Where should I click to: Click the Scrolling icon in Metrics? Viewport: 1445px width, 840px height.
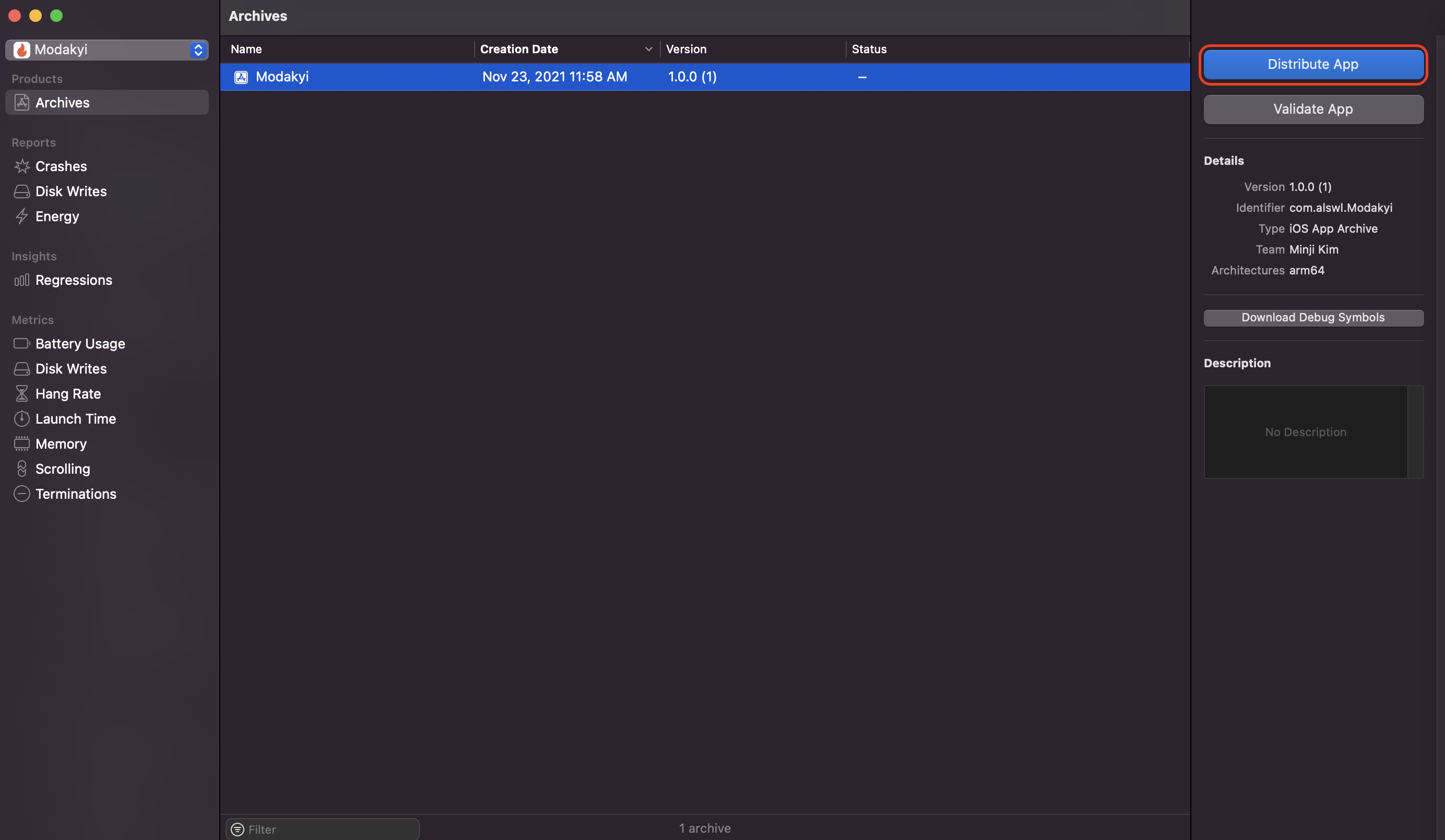click(22, 469)
